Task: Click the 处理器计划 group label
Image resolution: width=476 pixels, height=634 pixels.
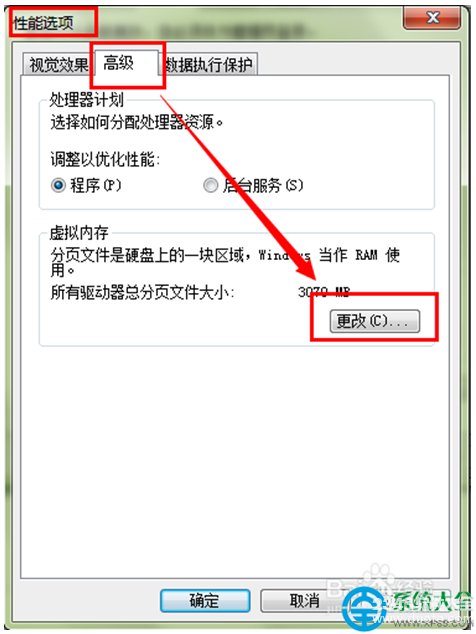Action: point(87,100)
